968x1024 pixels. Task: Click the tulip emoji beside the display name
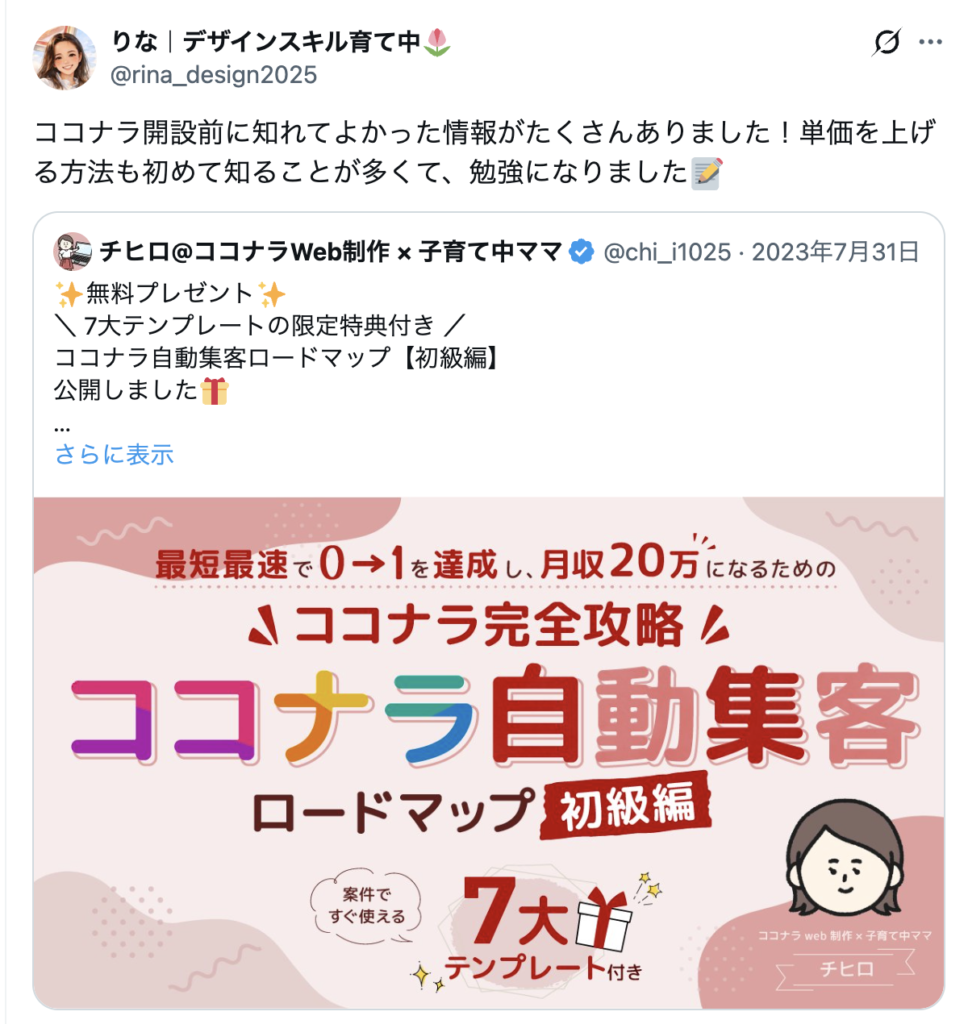click(x=437, y=42)
